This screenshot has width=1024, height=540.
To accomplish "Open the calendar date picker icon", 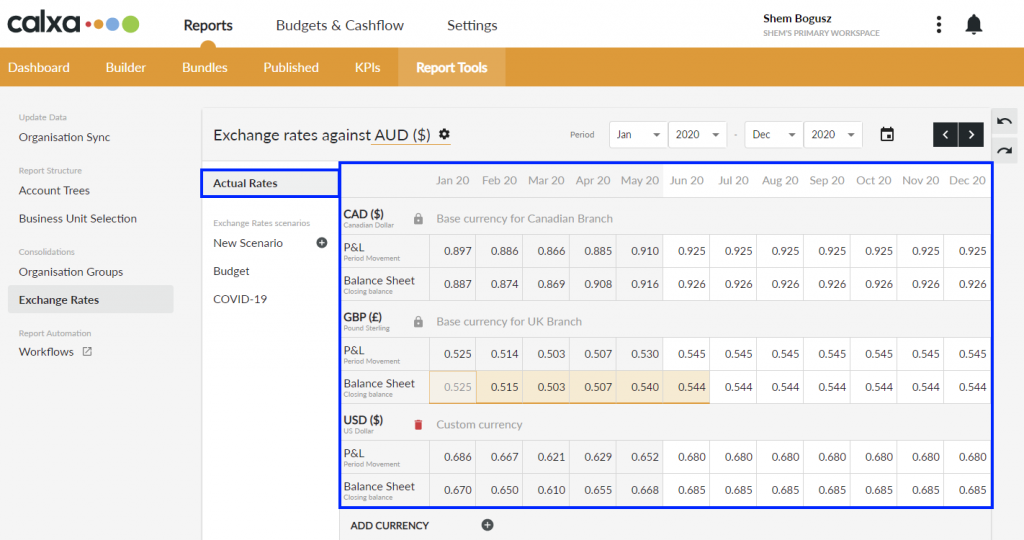I will pyautogui.click(x=886, y=135).
